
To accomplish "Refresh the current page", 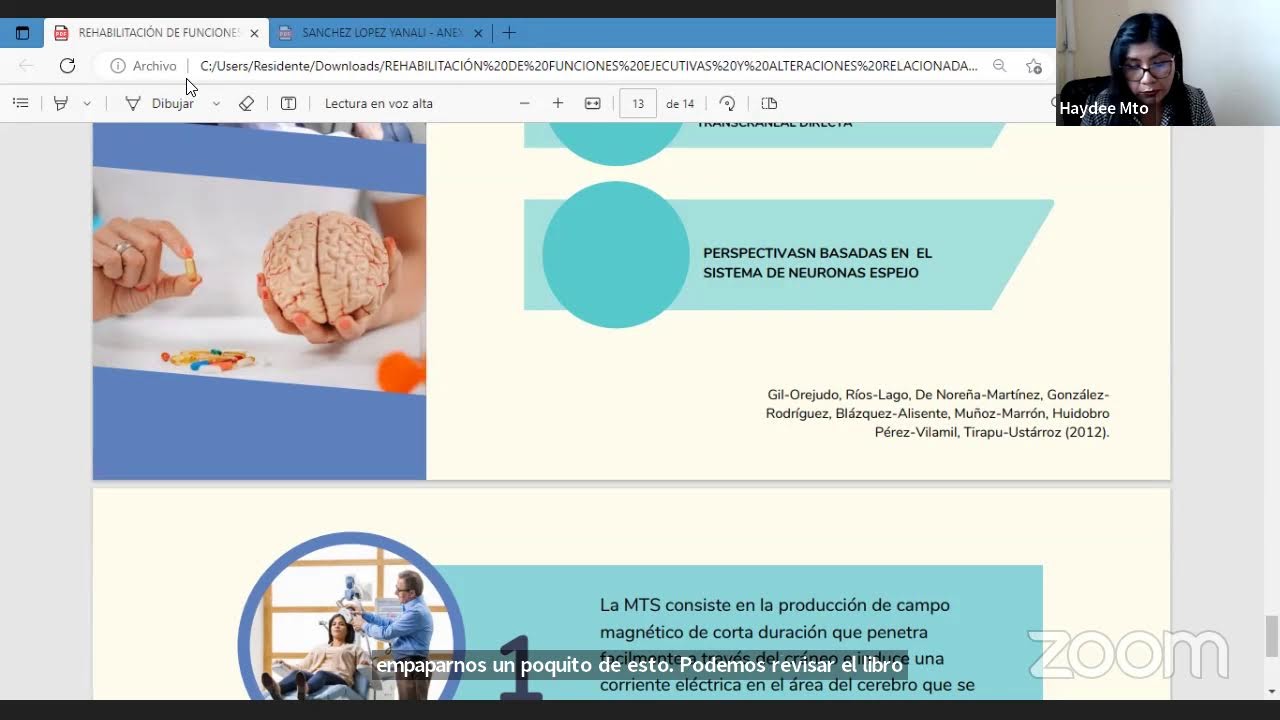I will (x=67, y=66).
